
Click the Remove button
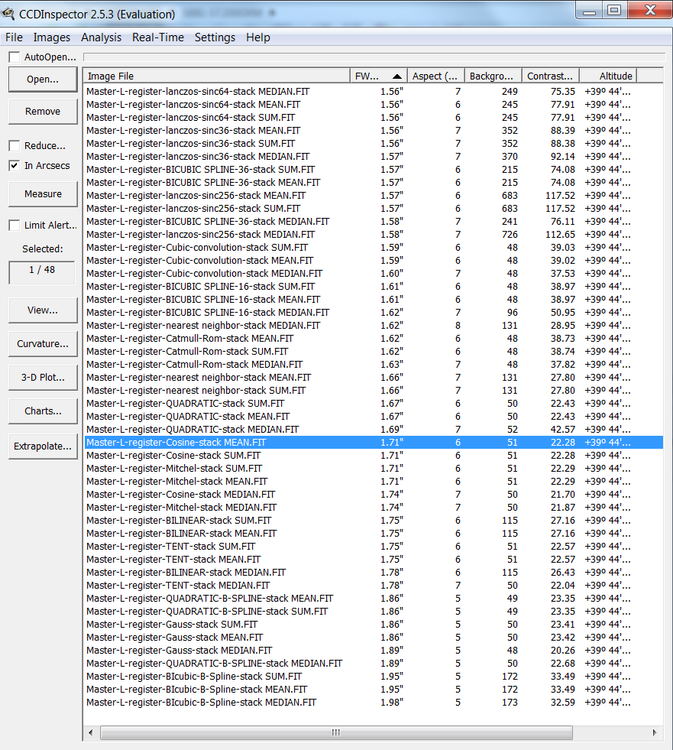[x=43, y=112]
